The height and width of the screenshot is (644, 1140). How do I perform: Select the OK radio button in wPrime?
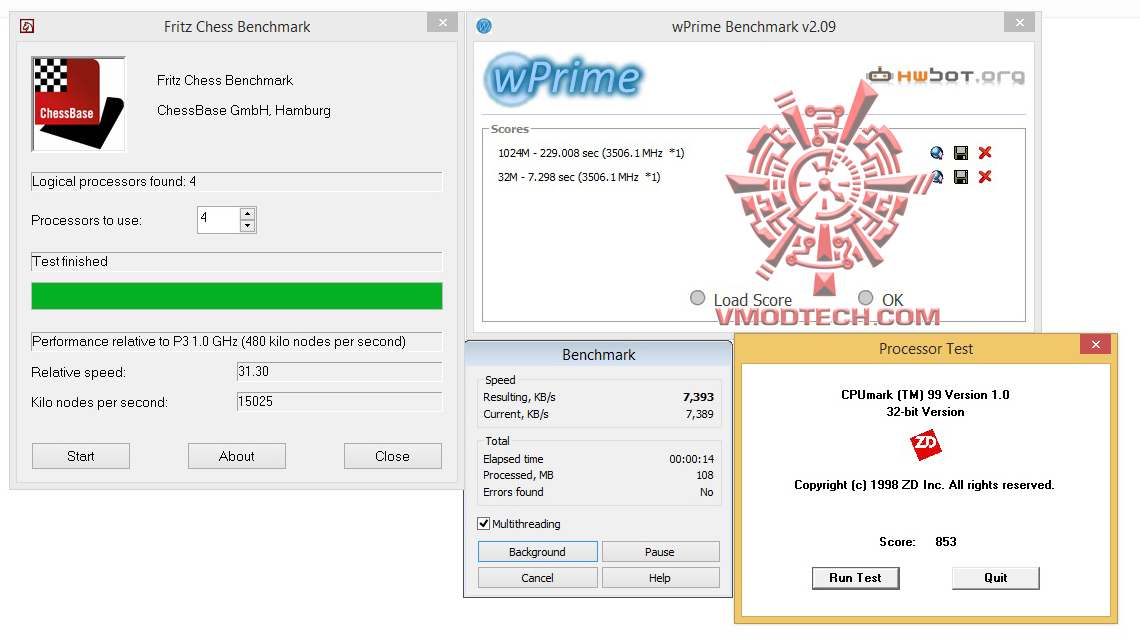click(865, 298)
